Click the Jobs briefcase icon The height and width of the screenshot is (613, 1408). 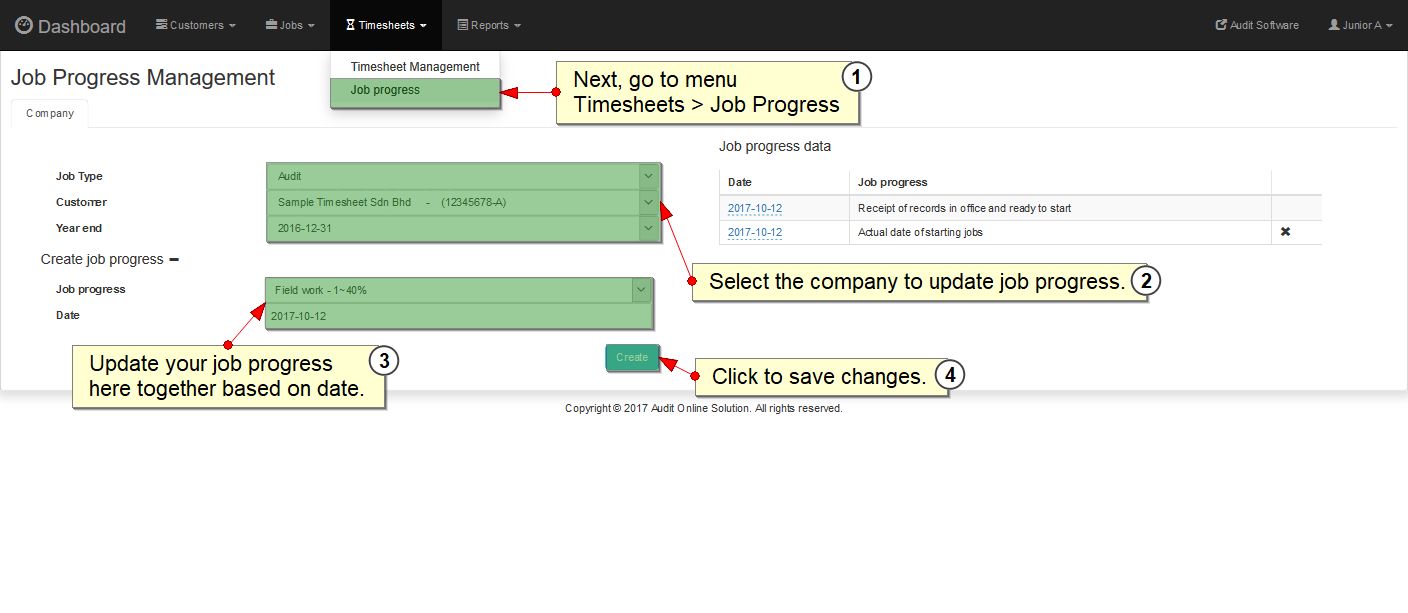271,25
